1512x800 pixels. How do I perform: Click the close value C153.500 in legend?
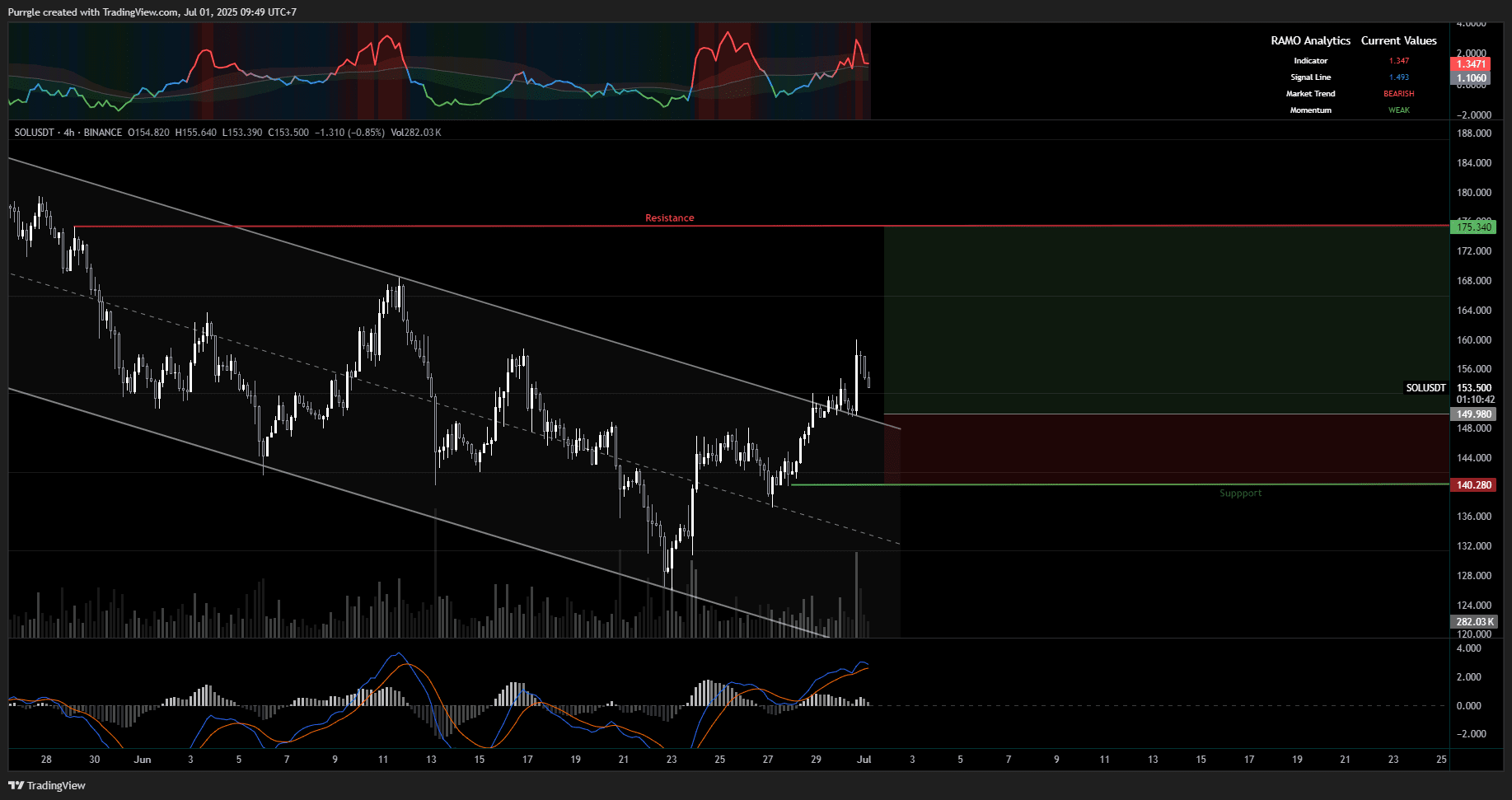[288, 133]
